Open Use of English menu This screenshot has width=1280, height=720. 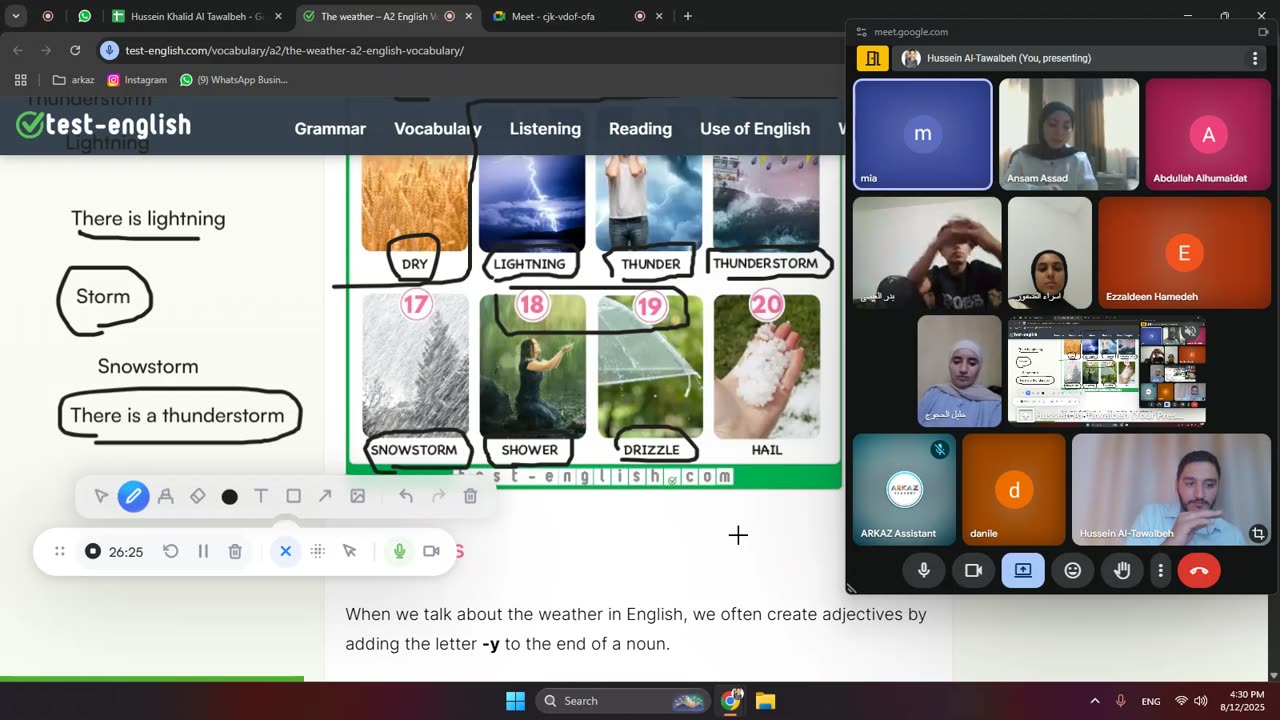[755, 129]
